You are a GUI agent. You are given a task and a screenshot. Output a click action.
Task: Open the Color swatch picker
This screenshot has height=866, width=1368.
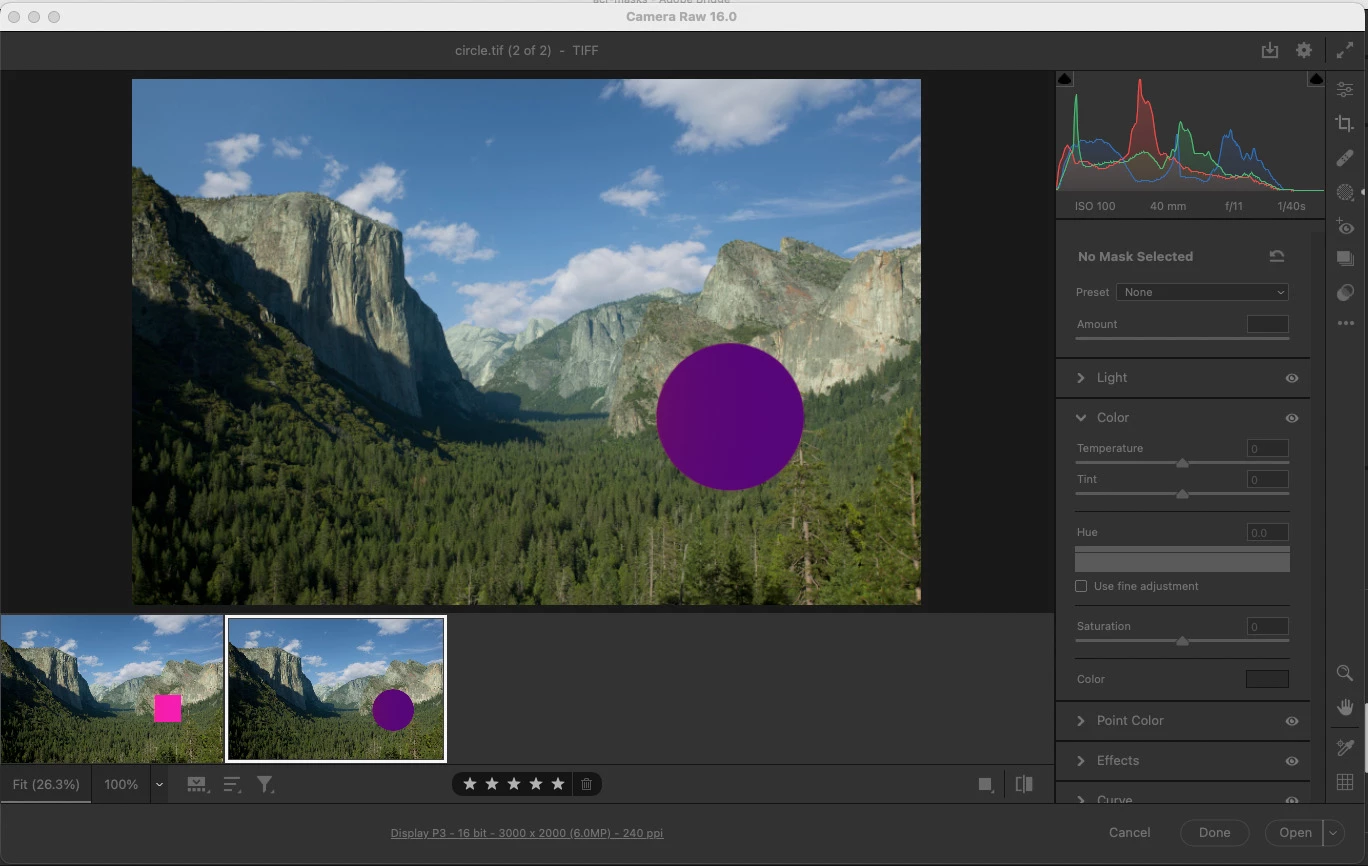pos(1267,679)
